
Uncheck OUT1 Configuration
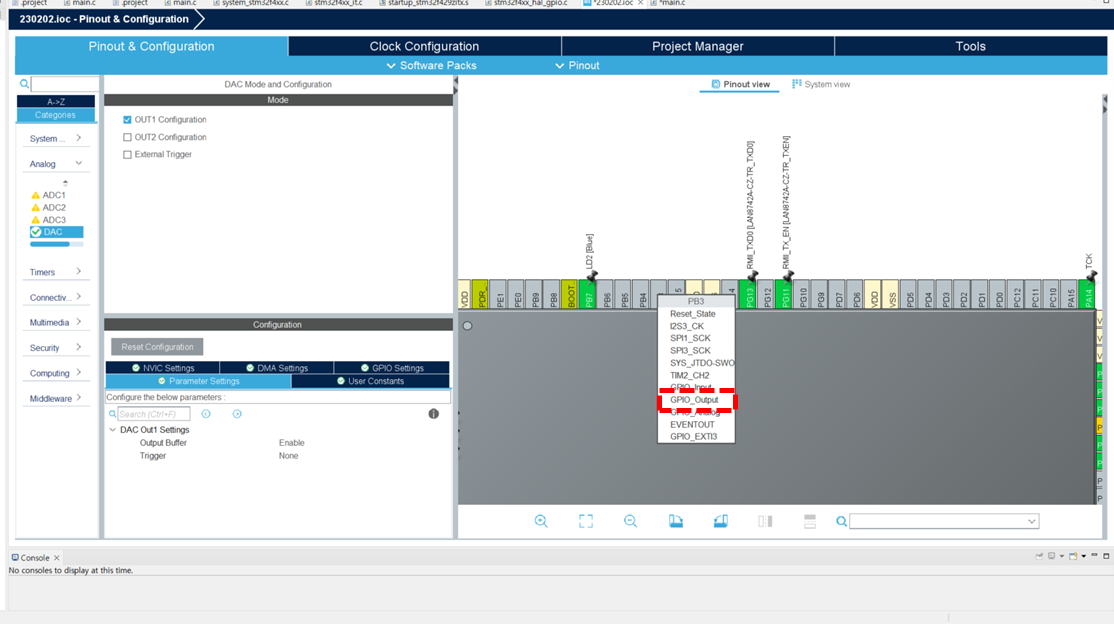pos(127,119)
